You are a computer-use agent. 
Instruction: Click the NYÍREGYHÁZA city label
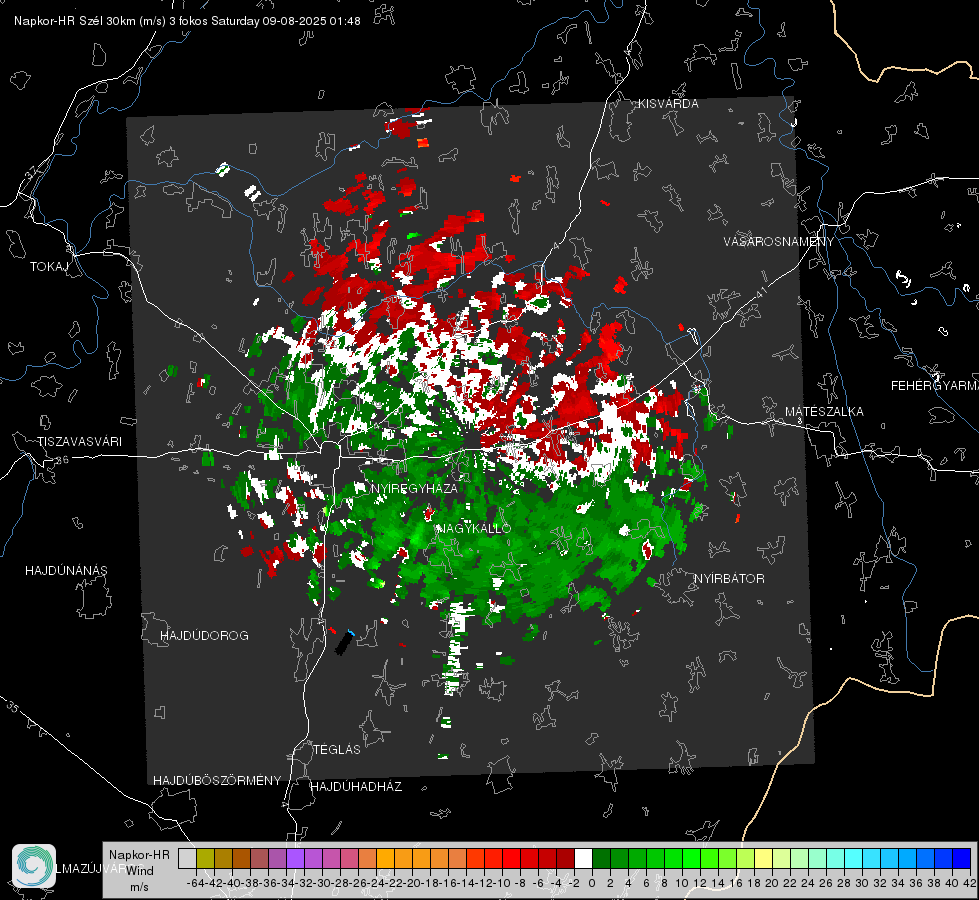coord(414,488)
